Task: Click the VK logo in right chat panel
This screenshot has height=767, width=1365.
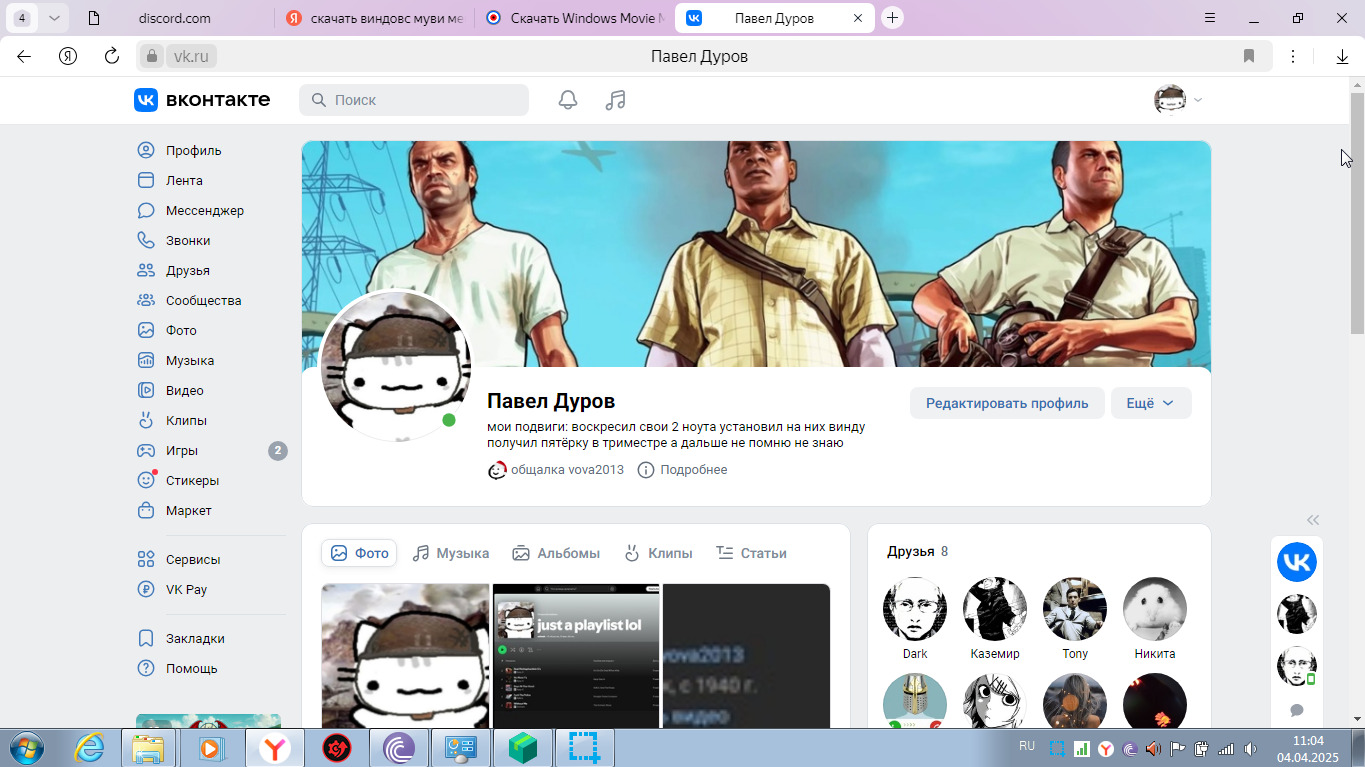Action: point(1296,562)
